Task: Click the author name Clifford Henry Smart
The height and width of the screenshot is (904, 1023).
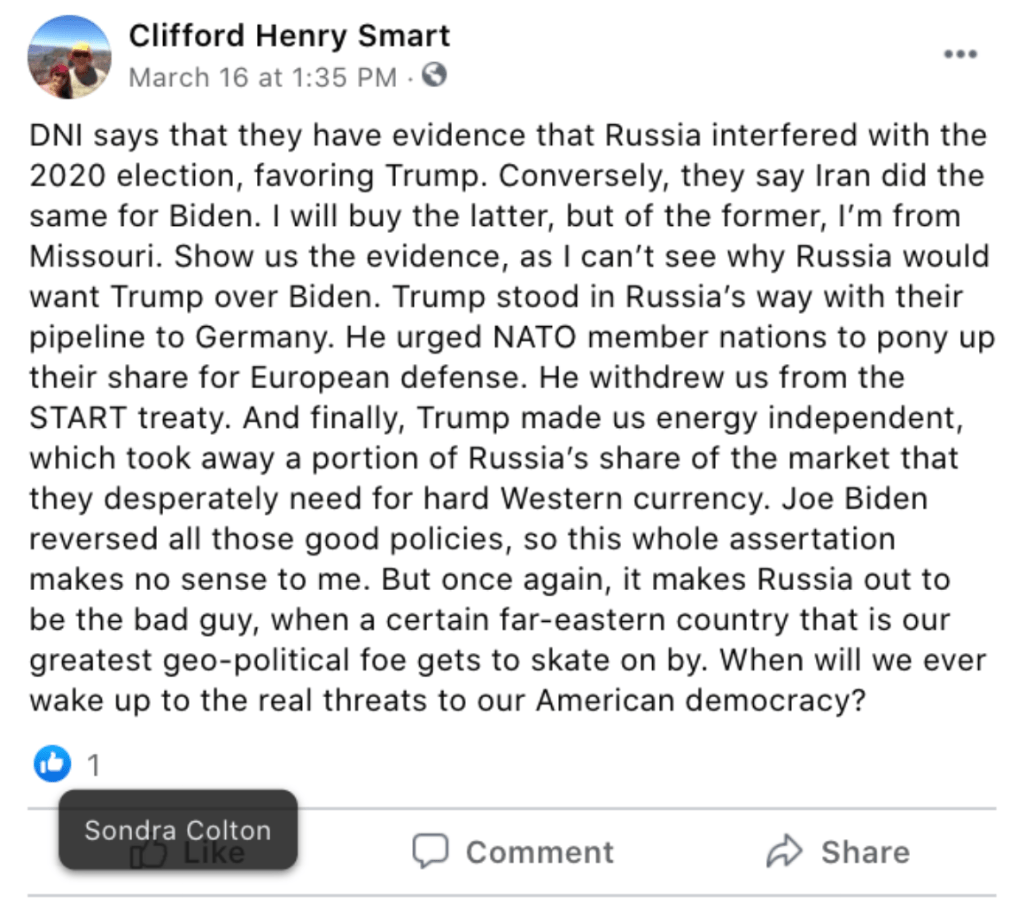Action: click(289, 36)
